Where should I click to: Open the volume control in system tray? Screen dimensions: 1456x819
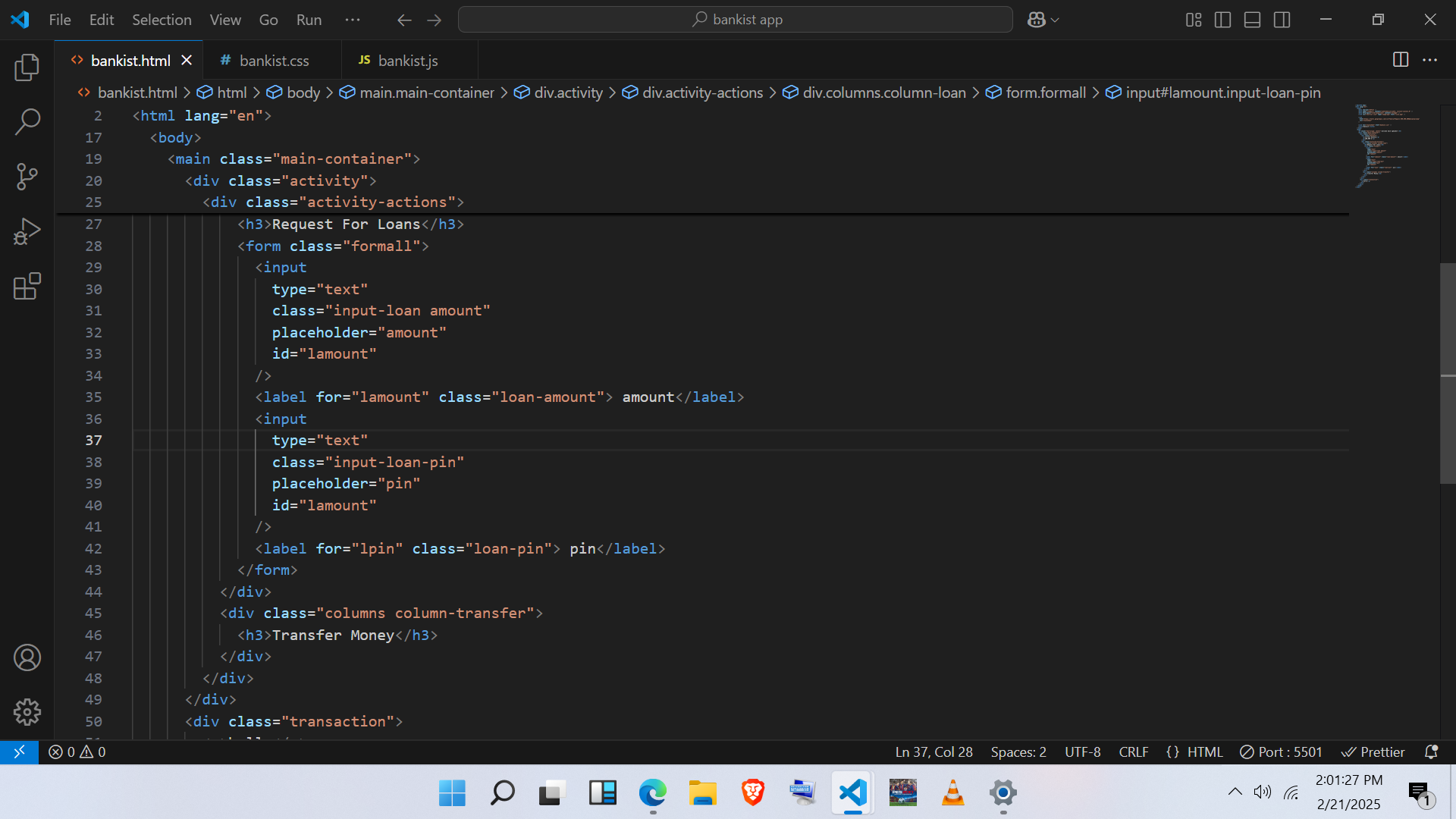(x=1262, y=792)
